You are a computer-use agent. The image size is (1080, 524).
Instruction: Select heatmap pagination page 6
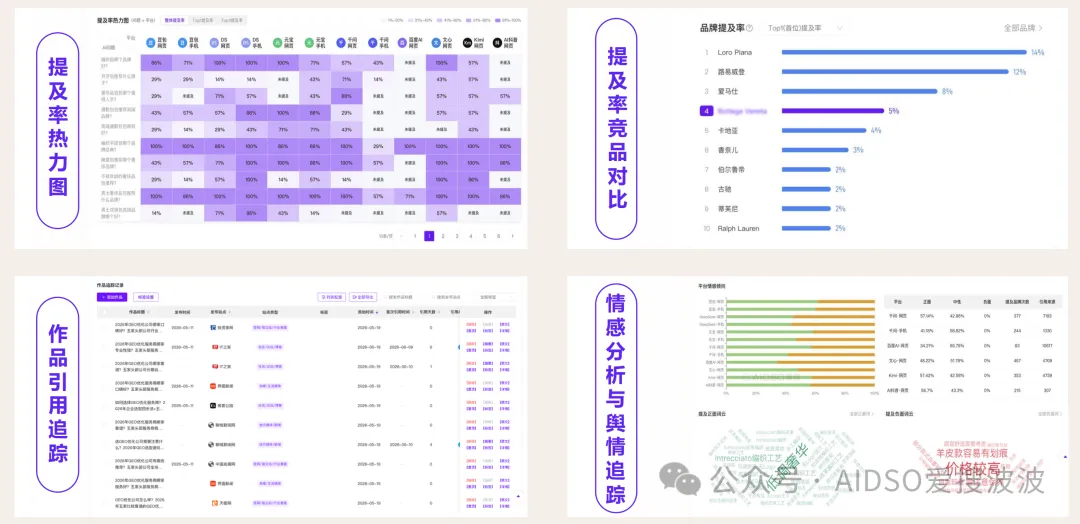[x=498, y=236]
